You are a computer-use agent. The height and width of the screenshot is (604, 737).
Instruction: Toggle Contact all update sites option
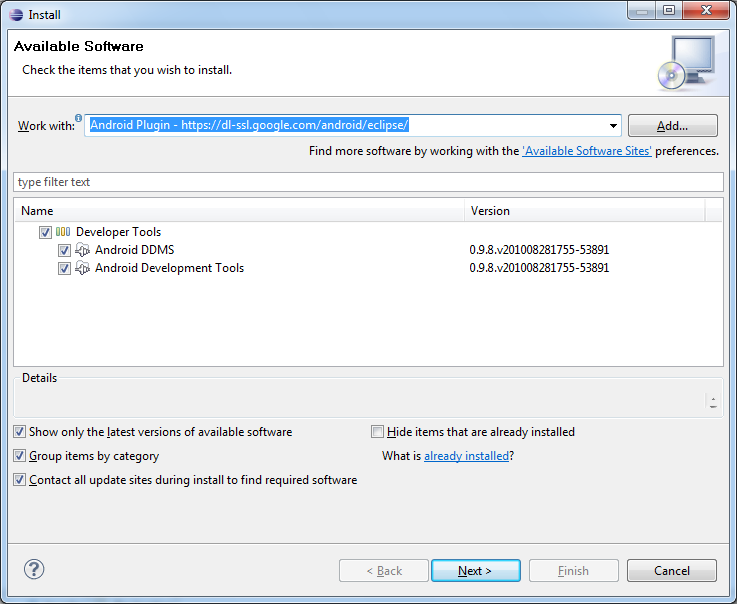coord(19,480)
